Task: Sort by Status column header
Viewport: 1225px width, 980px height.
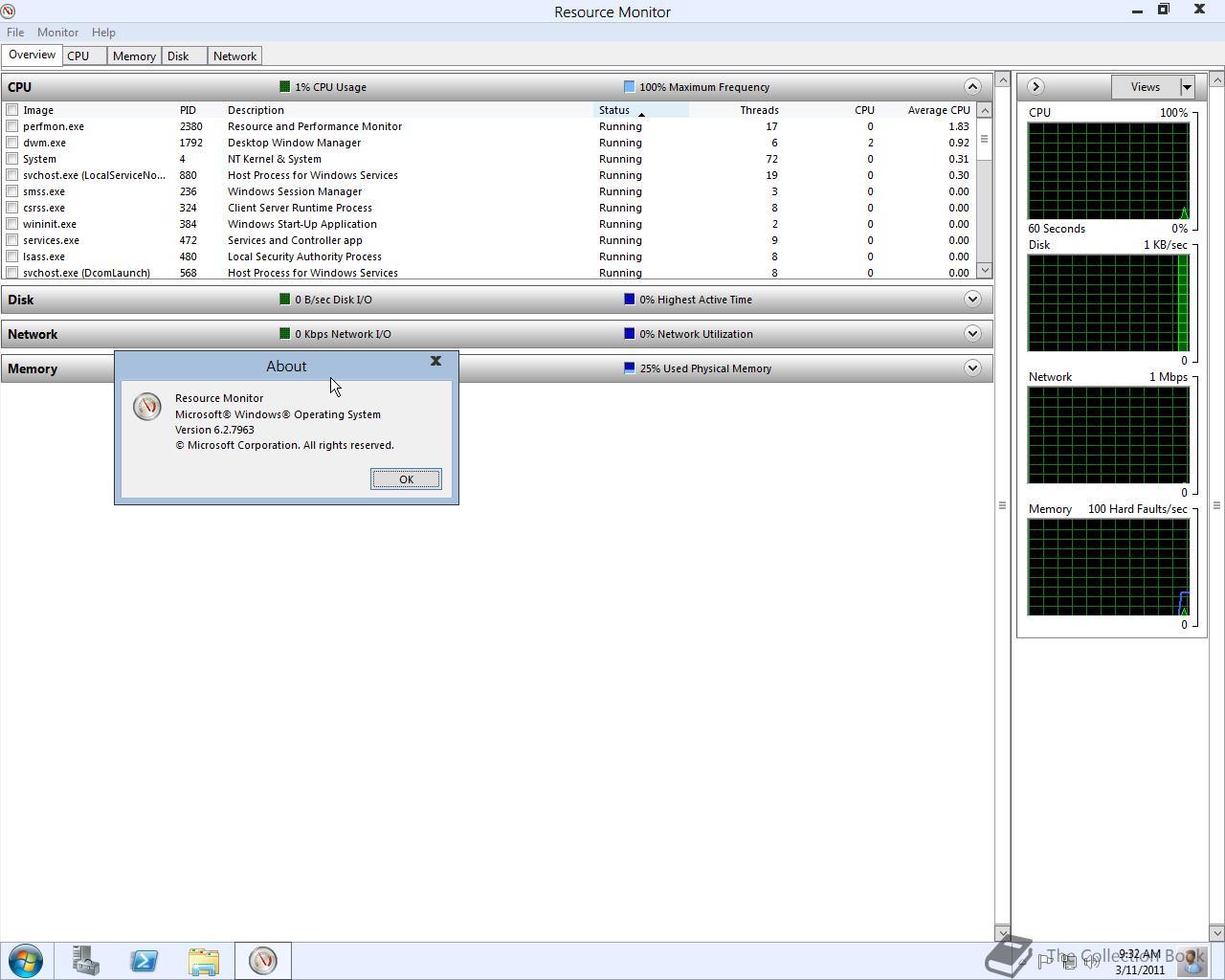Action: [x=640, y=110]
